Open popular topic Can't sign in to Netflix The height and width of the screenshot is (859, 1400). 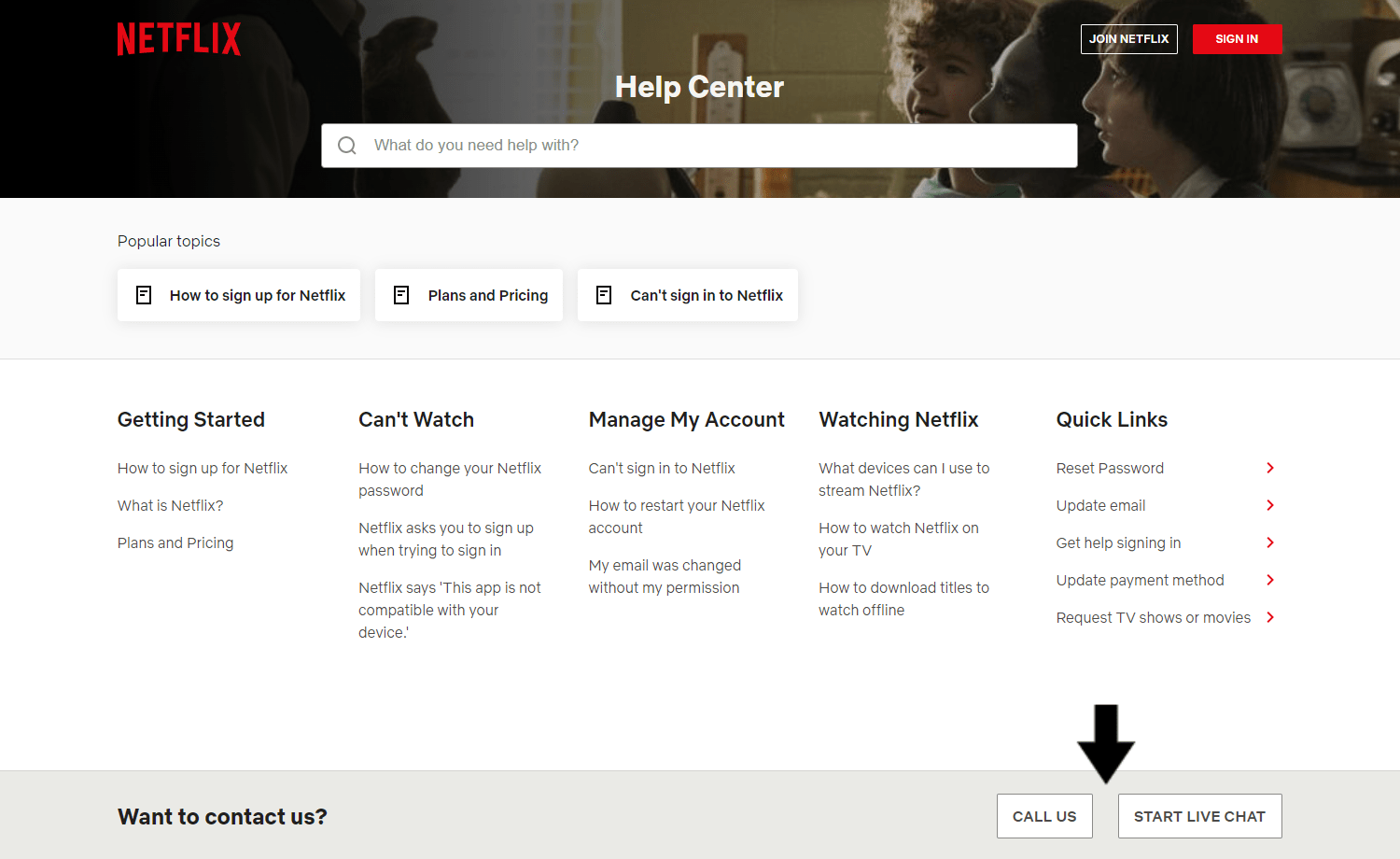coord(688,295)
